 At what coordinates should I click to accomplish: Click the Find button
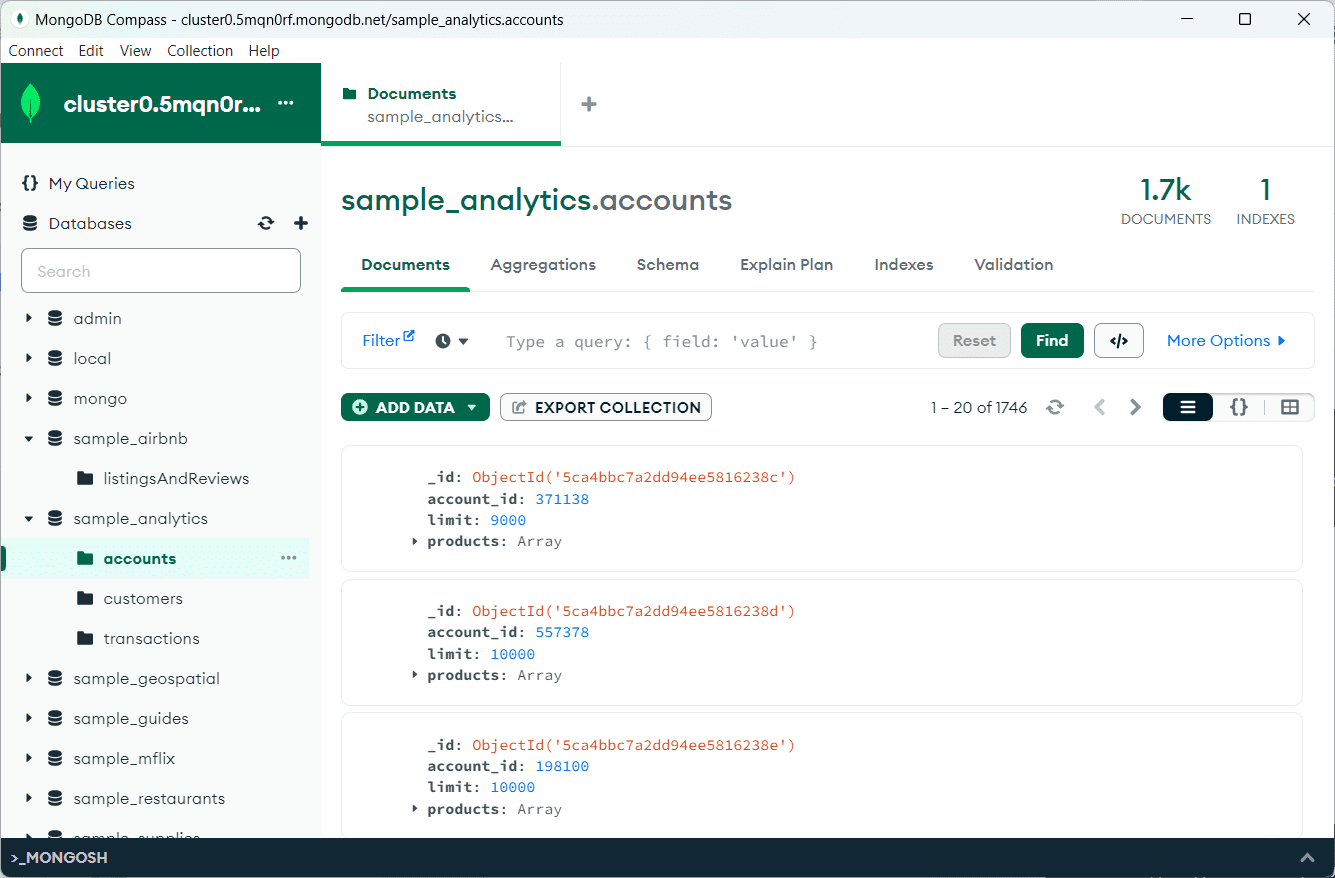[x=1052, y=340]
